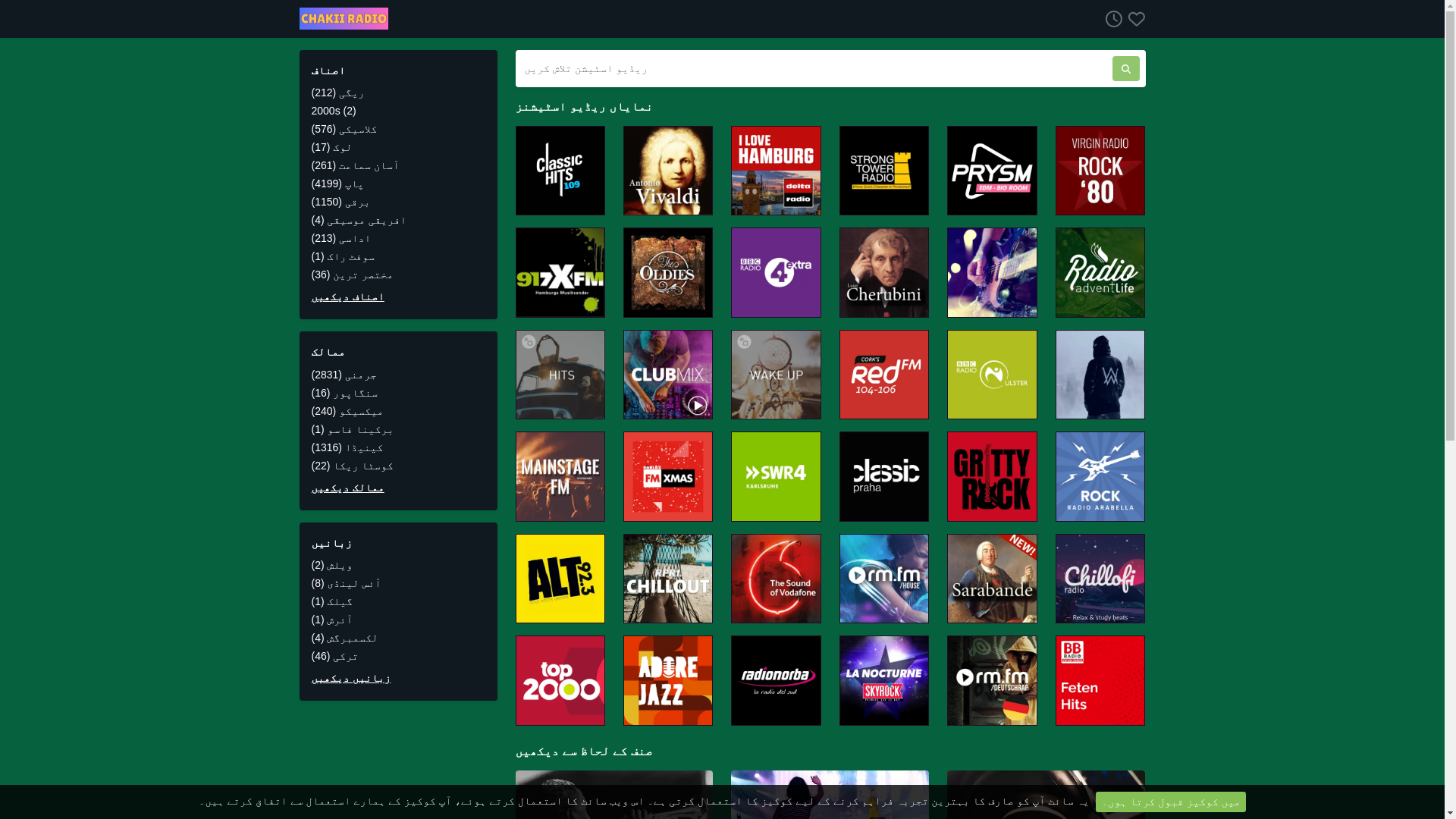Play the Club Mix station
Viewport: 1456px width, 819px height.
668,375
